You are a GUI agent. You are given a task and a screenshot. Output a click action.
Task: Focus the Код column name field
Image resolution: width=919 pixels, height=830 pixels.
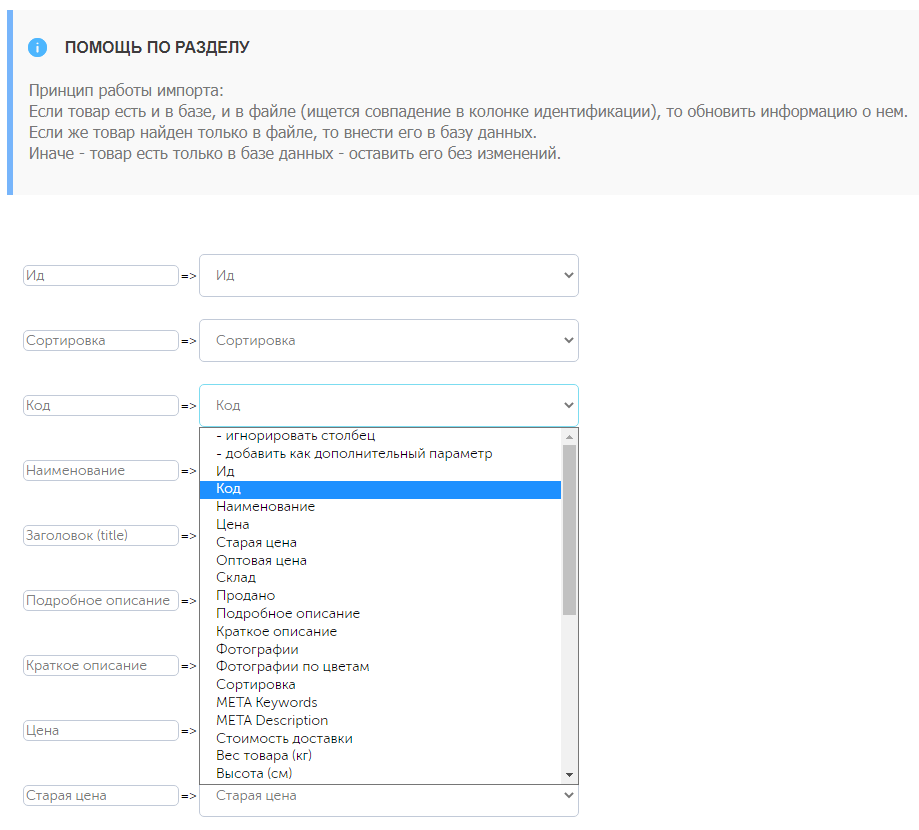[101, 406]
